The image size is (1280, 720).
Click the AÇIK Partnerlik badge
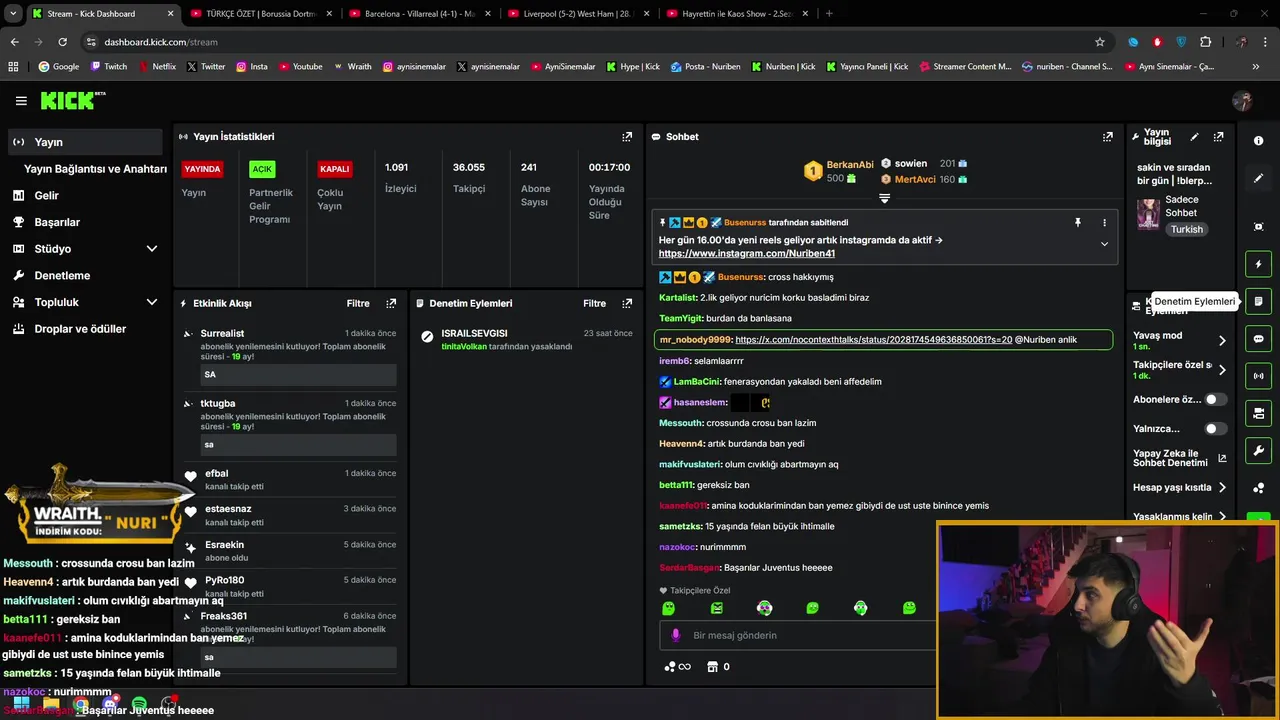pos(262,169)
